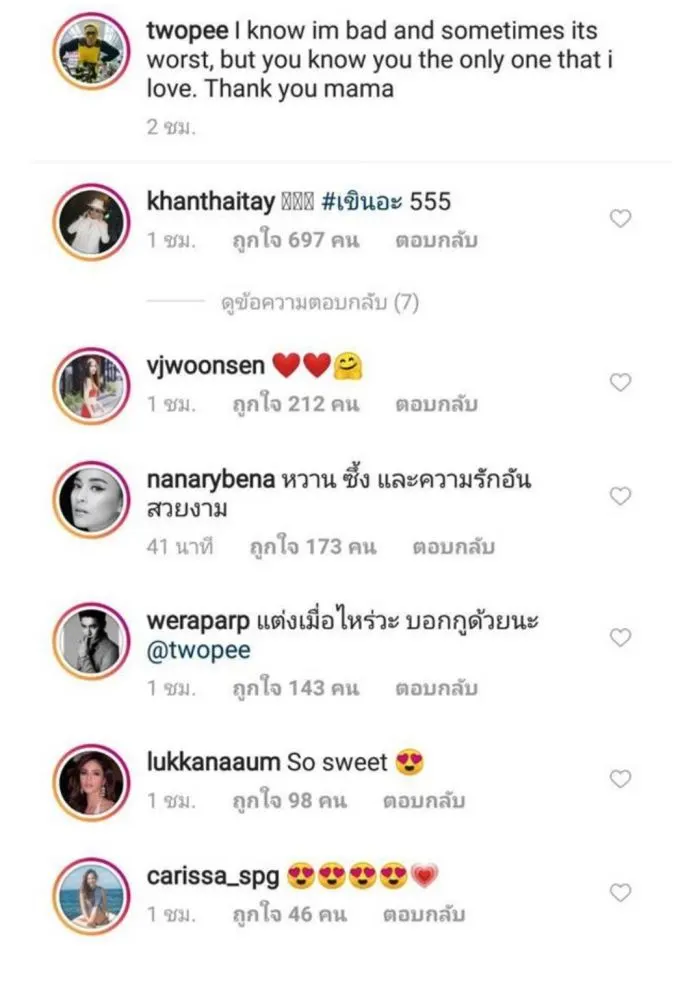Open the @twopee mention link
The image size is (687, 1000).
(198, 651)
